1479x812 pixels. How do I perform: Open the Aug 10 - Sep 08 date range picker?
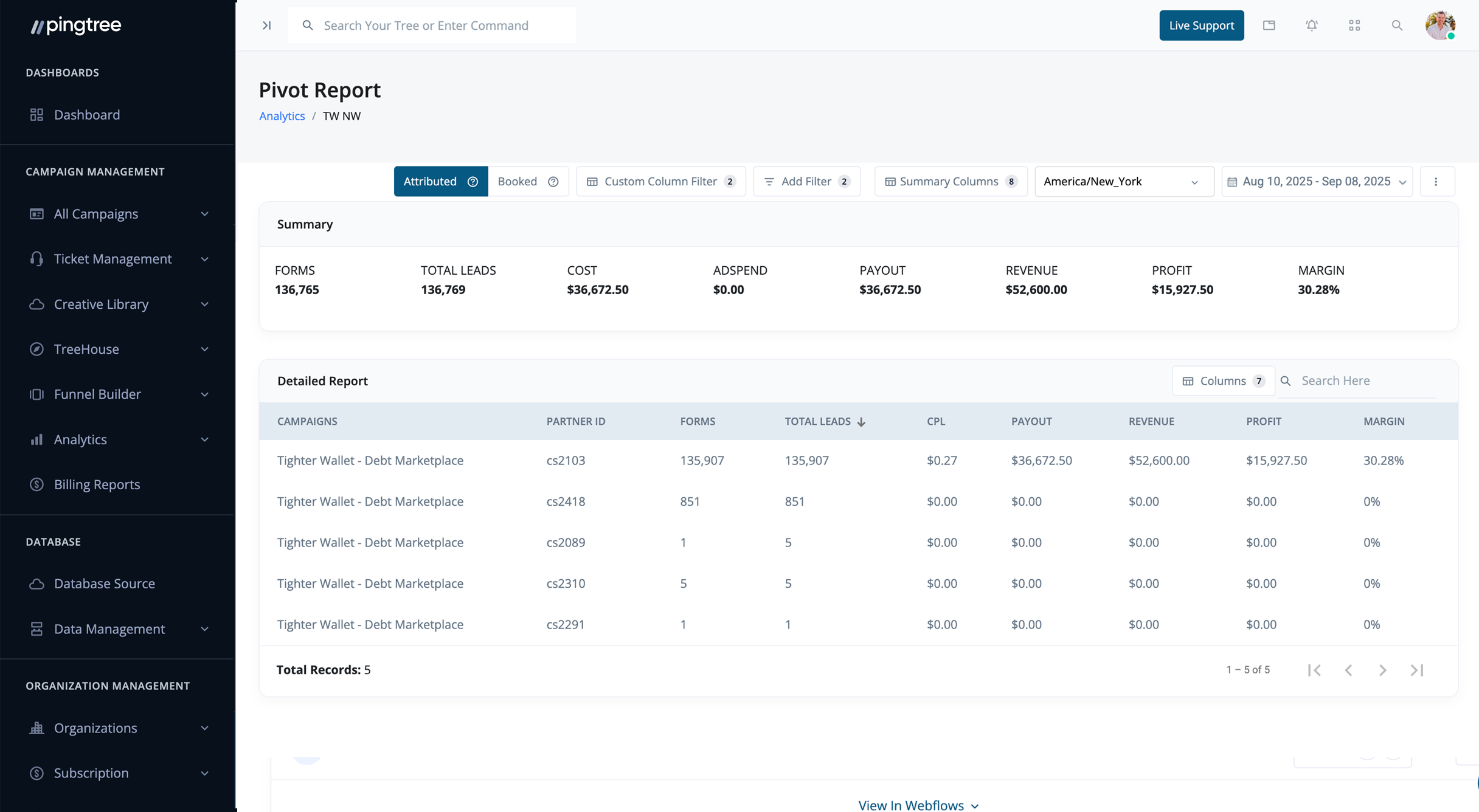(x=1317, y=182)
